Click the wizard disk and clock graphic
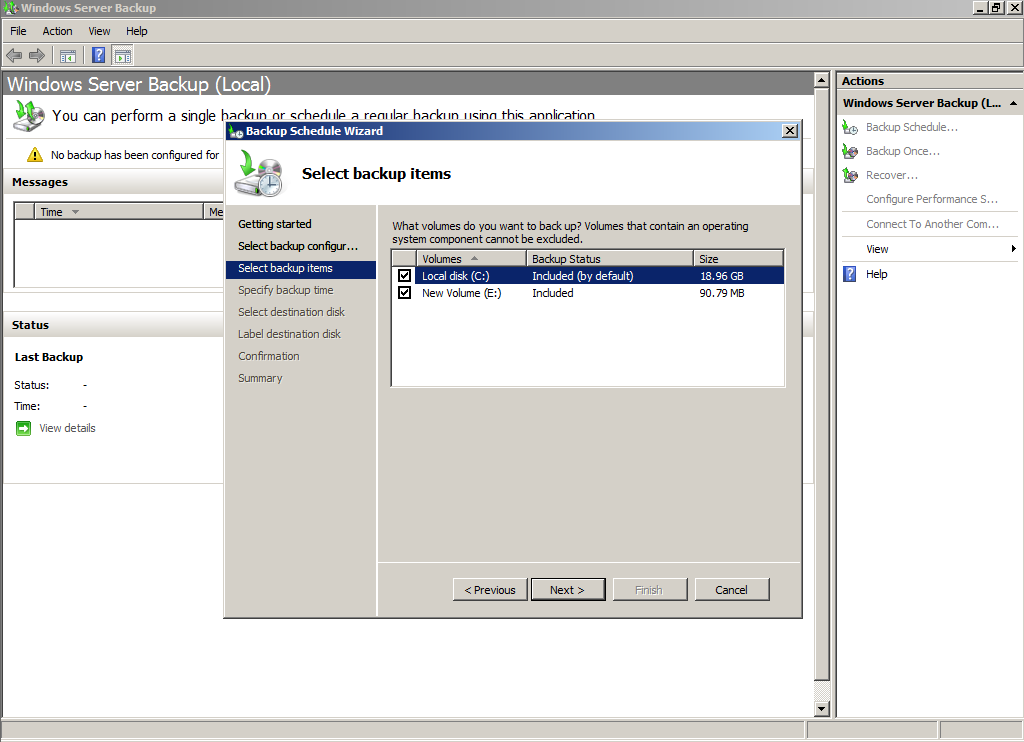Screen dimensions: 1024x742 (261, 174)
